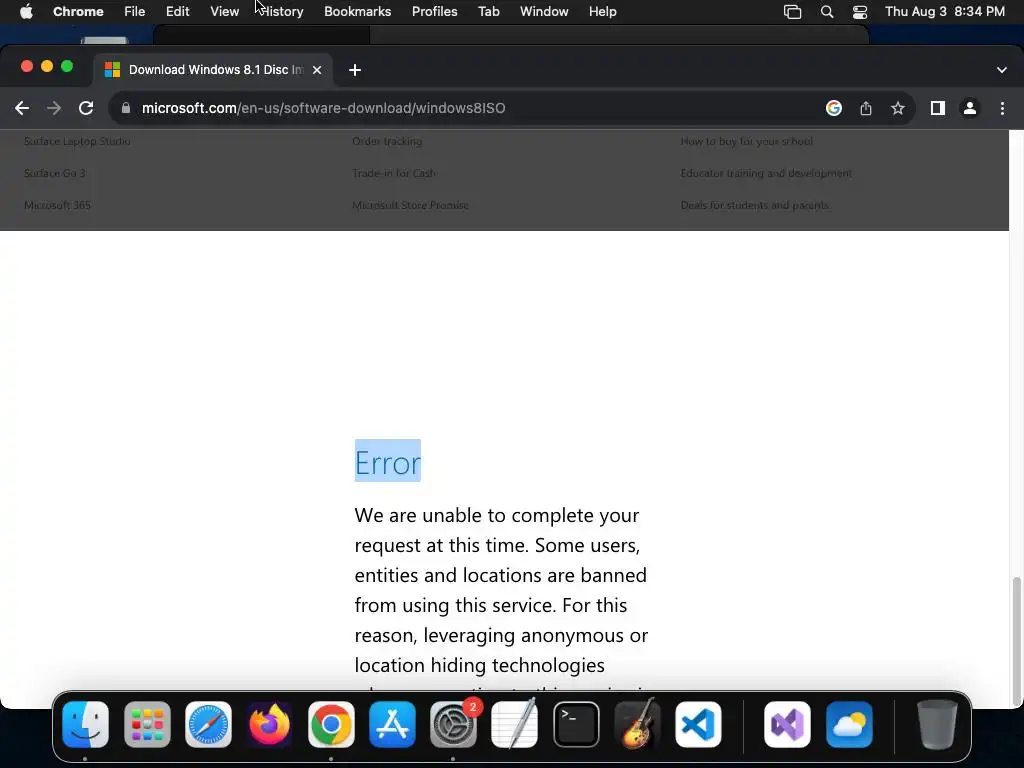
Task: Click the forward navigation arrow
Action: [x=54, y=108]
